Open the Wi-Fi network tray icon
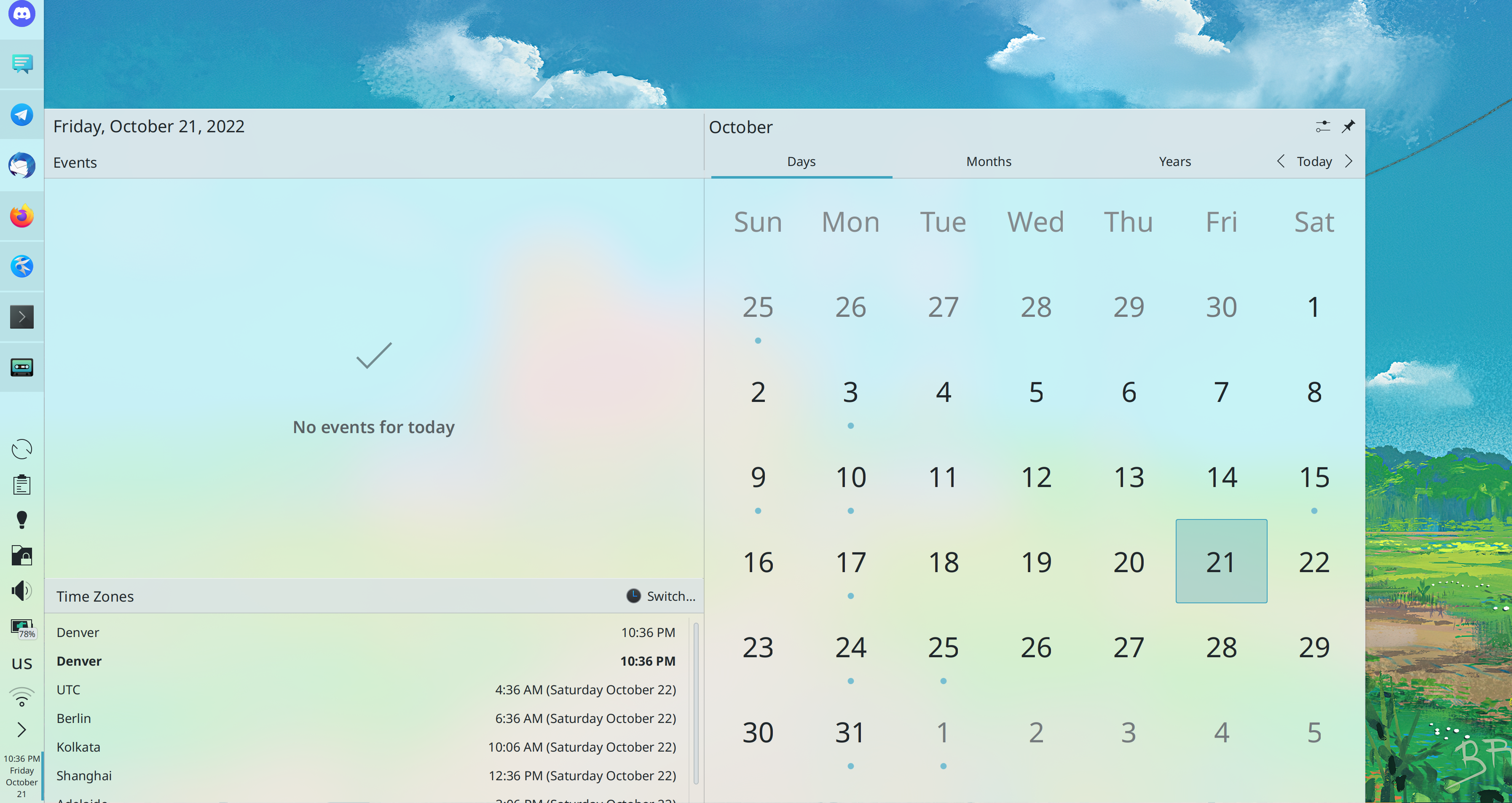 (22, 697)
